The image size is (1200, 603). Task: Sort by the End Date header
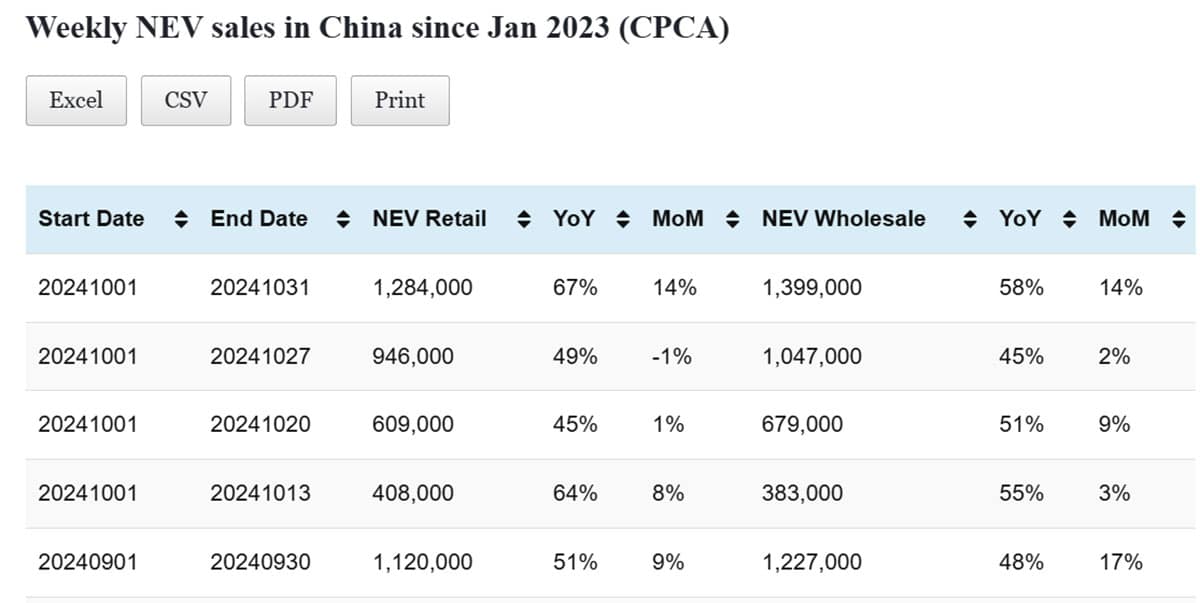point(259,219)
